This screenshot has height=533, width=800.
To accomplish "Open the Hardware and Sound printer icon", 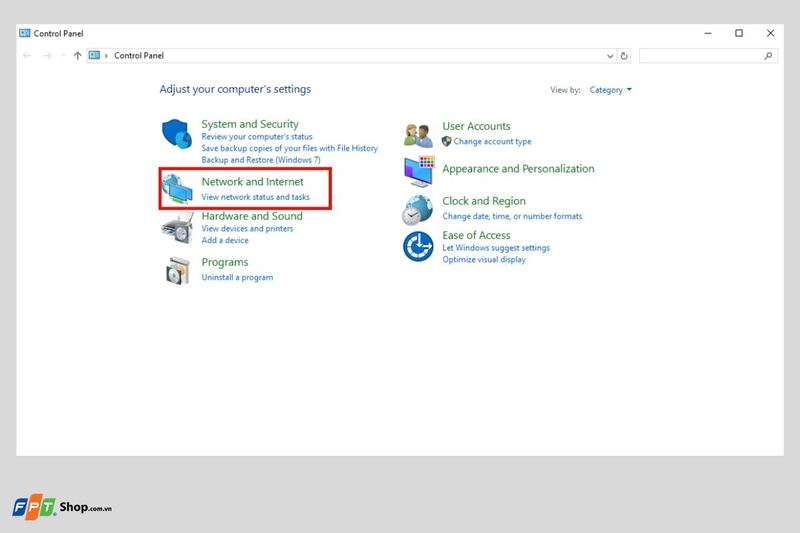I will (x=177, y=227).
